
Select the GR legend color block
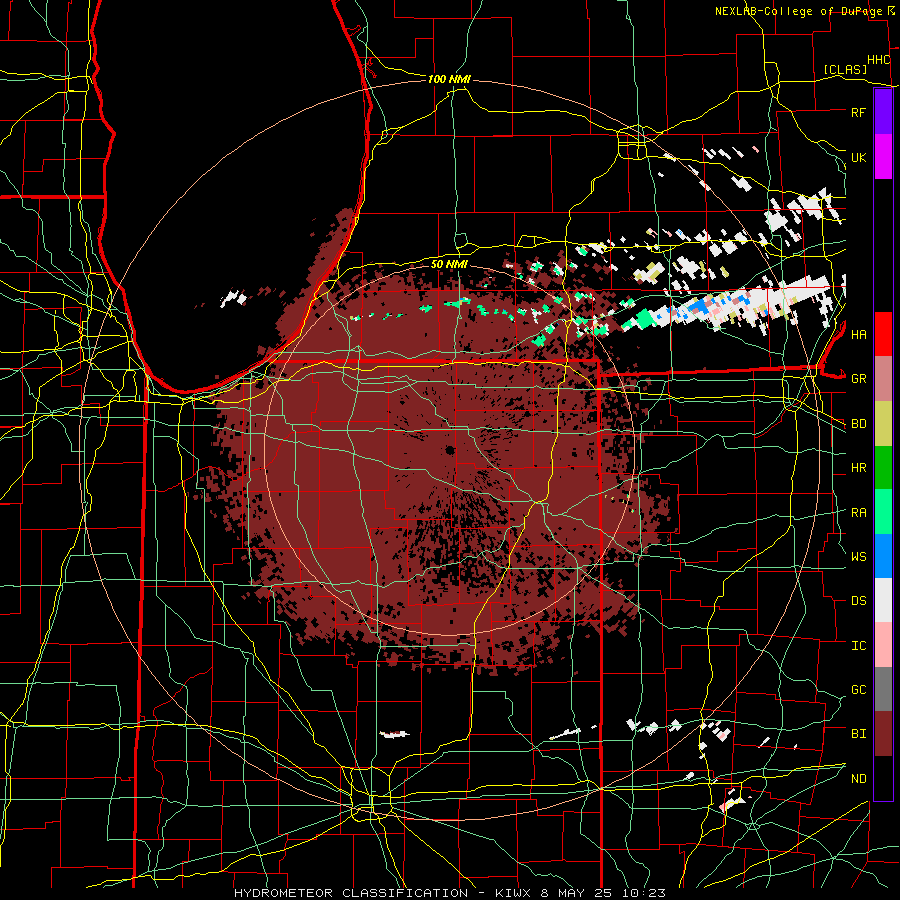point(883,378)
